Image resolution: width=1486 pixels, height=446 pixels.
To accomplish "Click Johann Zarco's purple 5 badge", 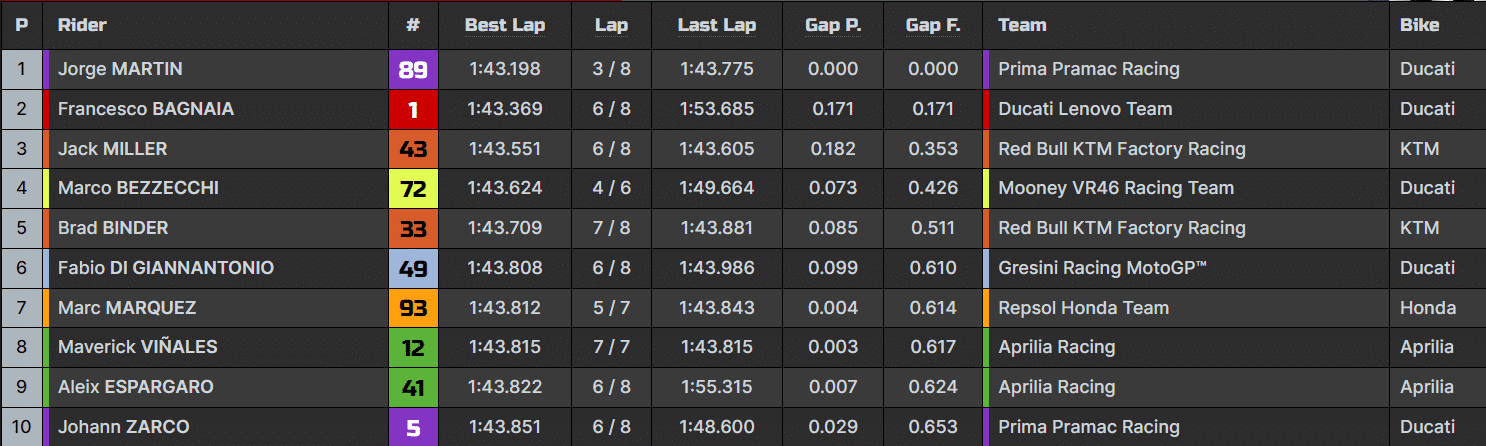I will point(413,427).
